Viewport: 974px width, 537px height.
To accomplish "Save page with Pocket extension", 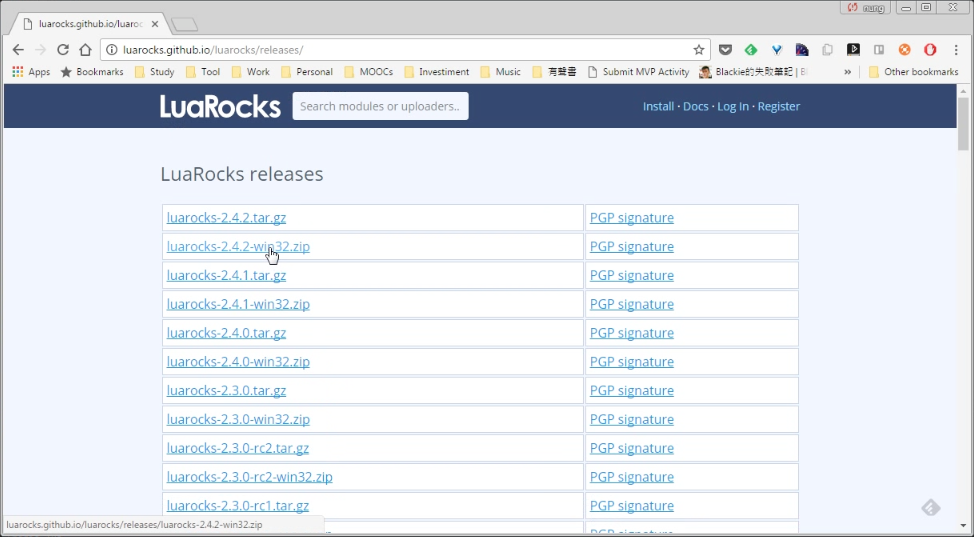I will (725, 50).
